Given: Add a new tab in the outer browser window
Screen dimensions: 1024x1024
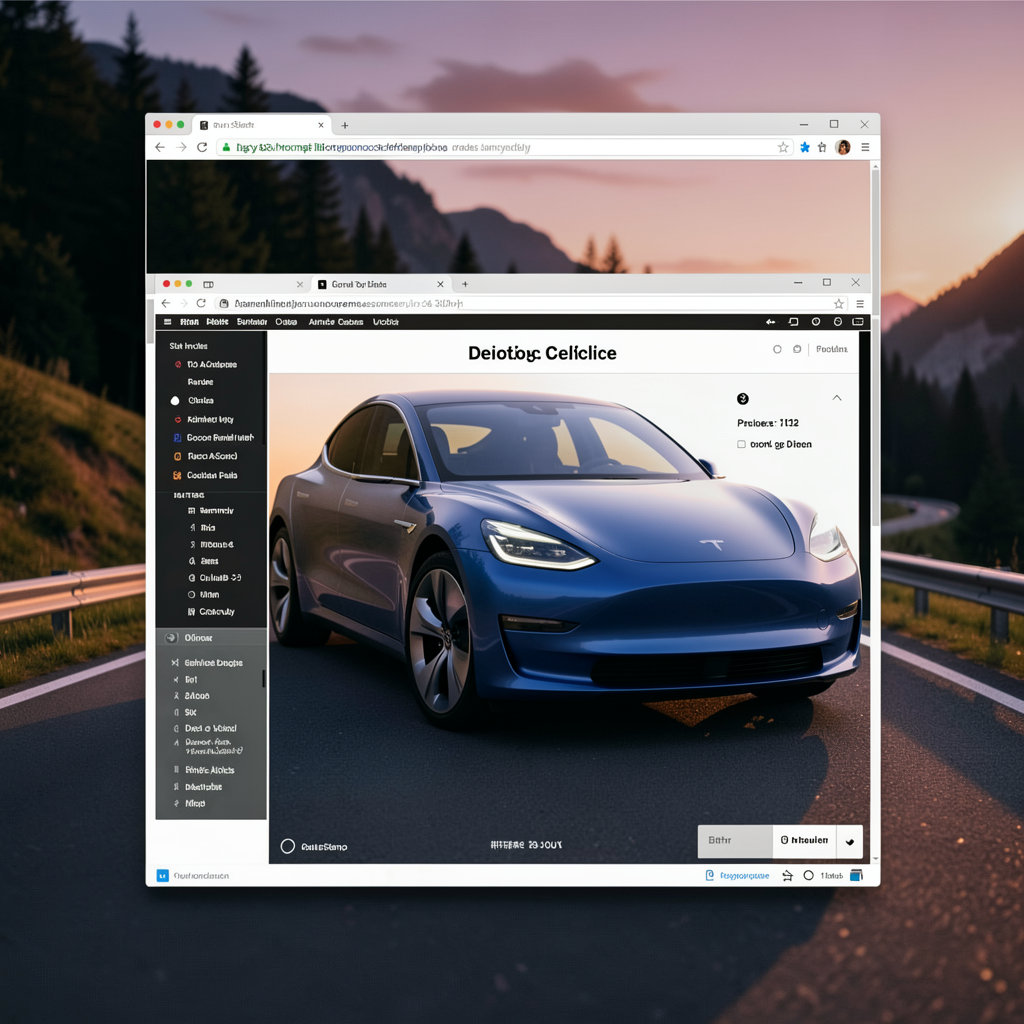Looking at the screenshot, I should click(x=345, y=125).
